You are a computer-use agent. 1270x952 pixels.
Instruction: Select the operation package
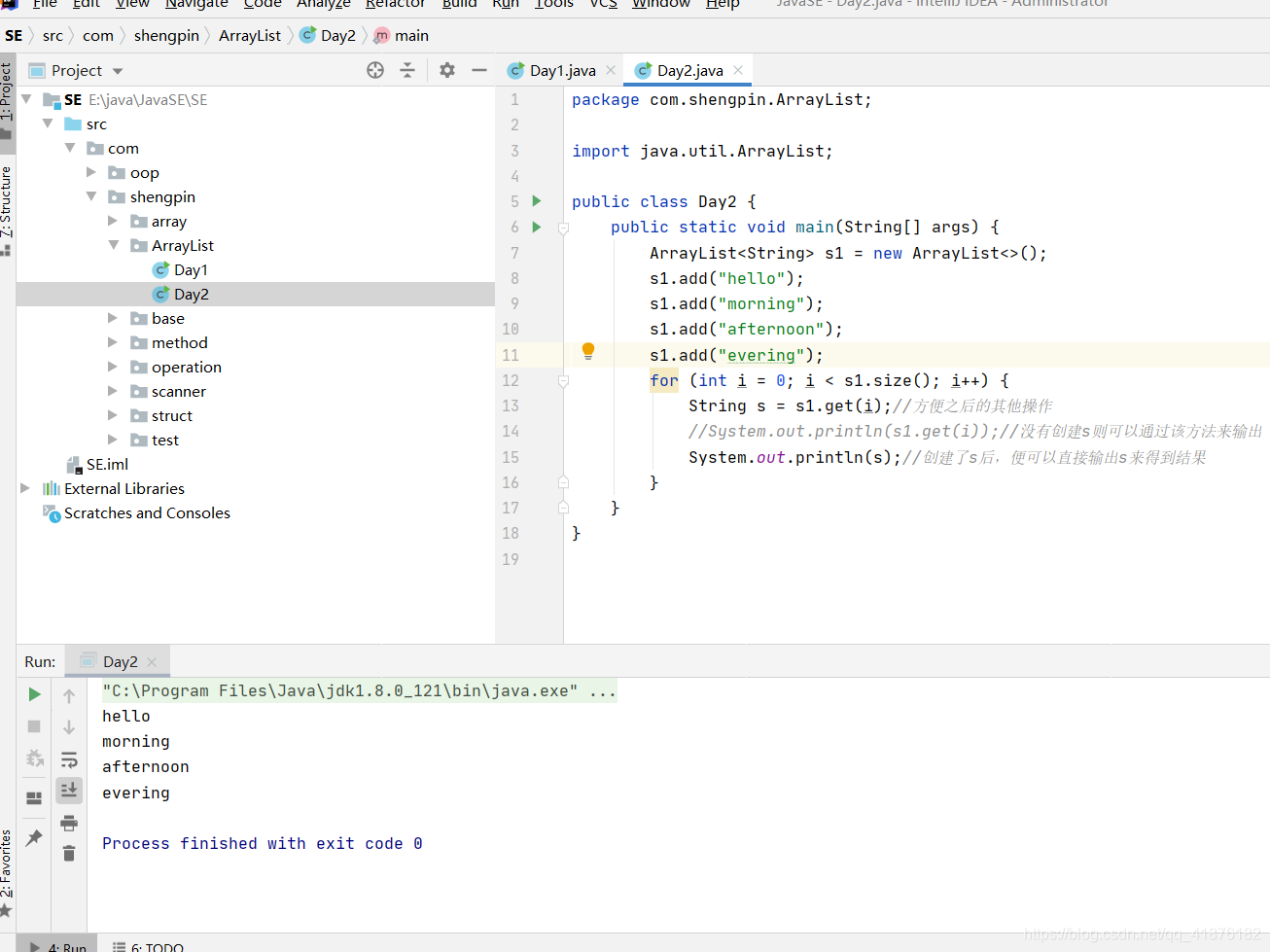pyautogui.click(x=187, y=367)
